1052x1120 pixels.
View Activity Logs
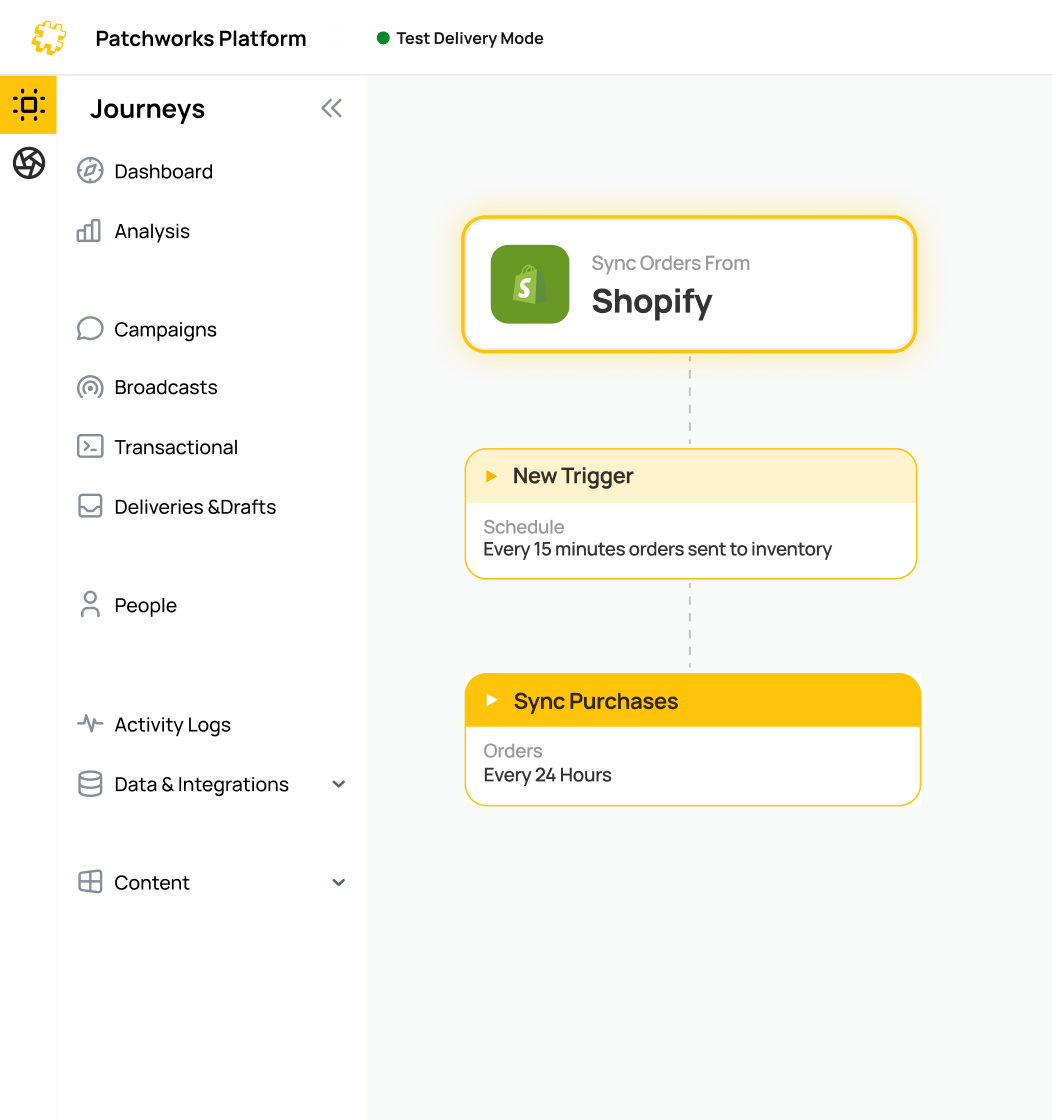click(172, 725)
